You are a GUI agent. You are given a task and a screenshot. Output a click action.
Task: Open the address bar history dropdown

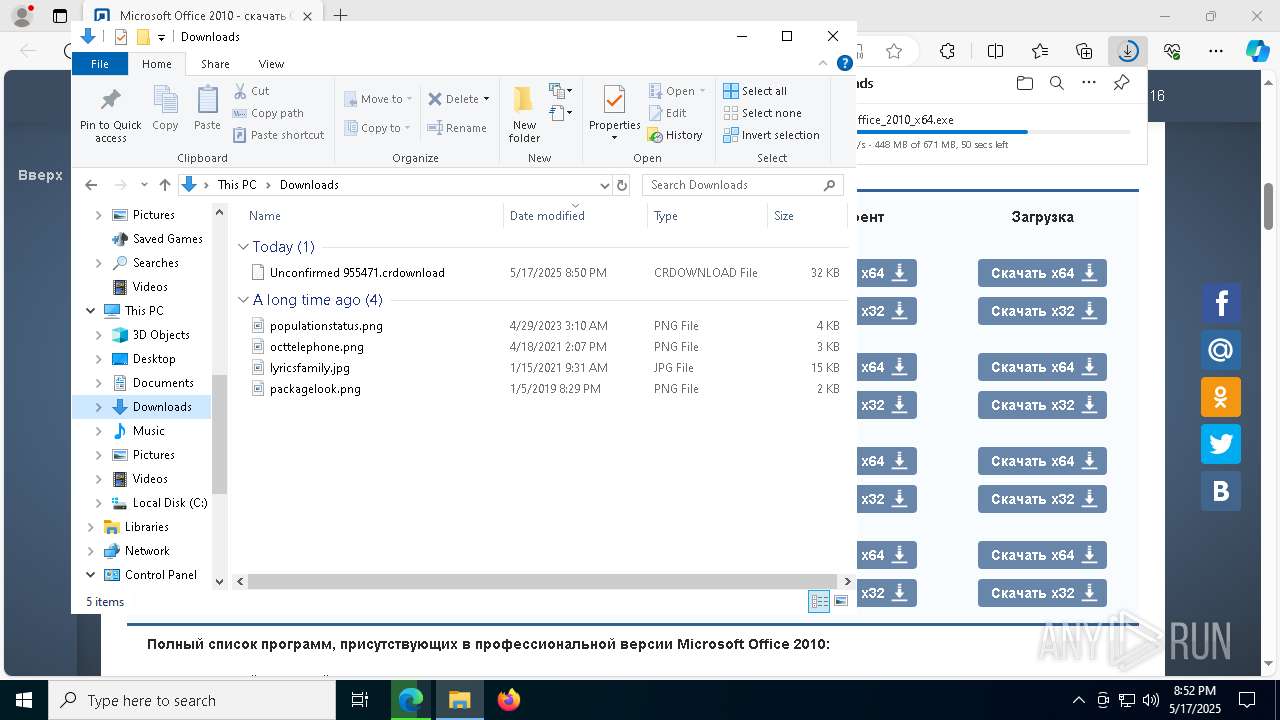click(604, 185)
